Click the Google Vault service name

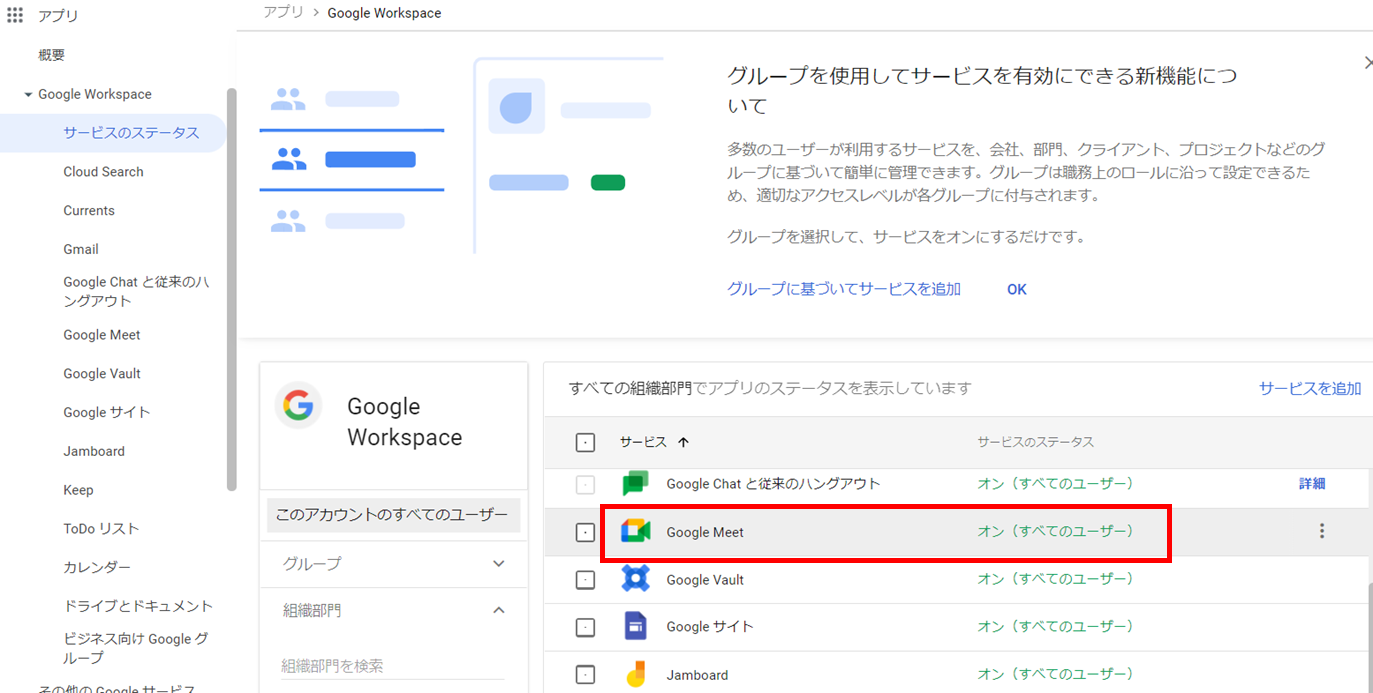click(x=705, y=580)
